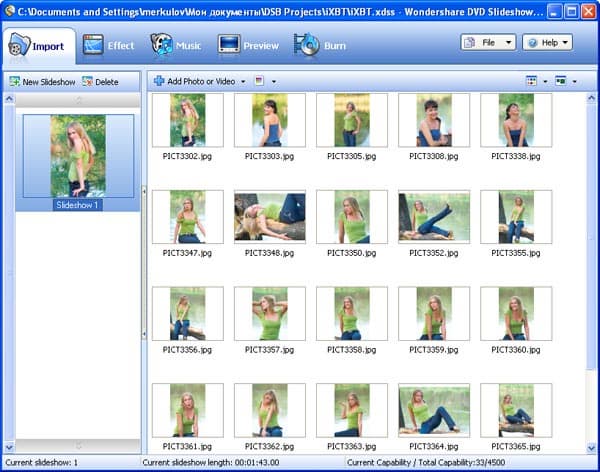Click the Current slideshow length status text
This screenshot has width=600, height=472.
point(210,462)
